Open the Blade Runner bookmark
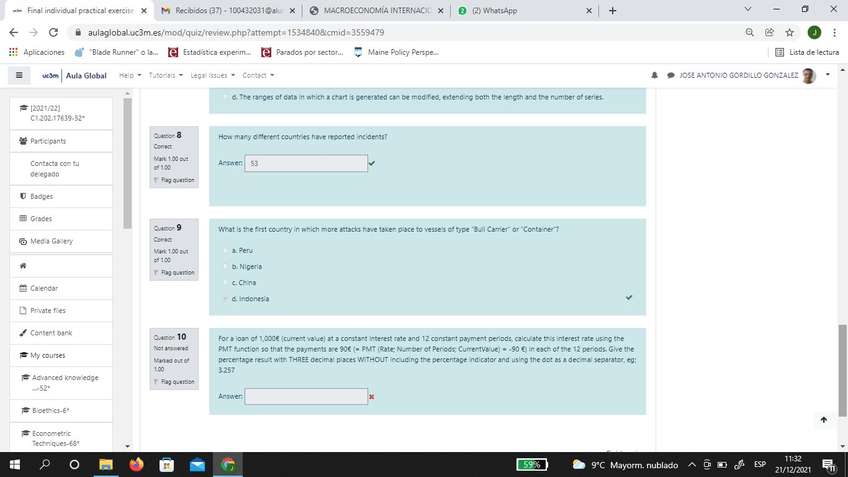 point(116,52)
